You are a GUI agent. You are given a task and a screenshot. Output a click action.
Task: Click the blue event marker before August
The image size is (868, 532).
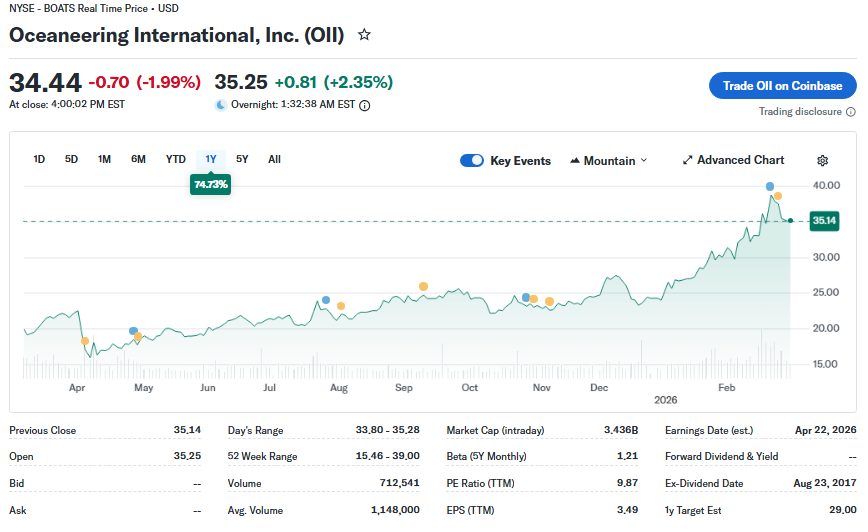pos(326,300)
